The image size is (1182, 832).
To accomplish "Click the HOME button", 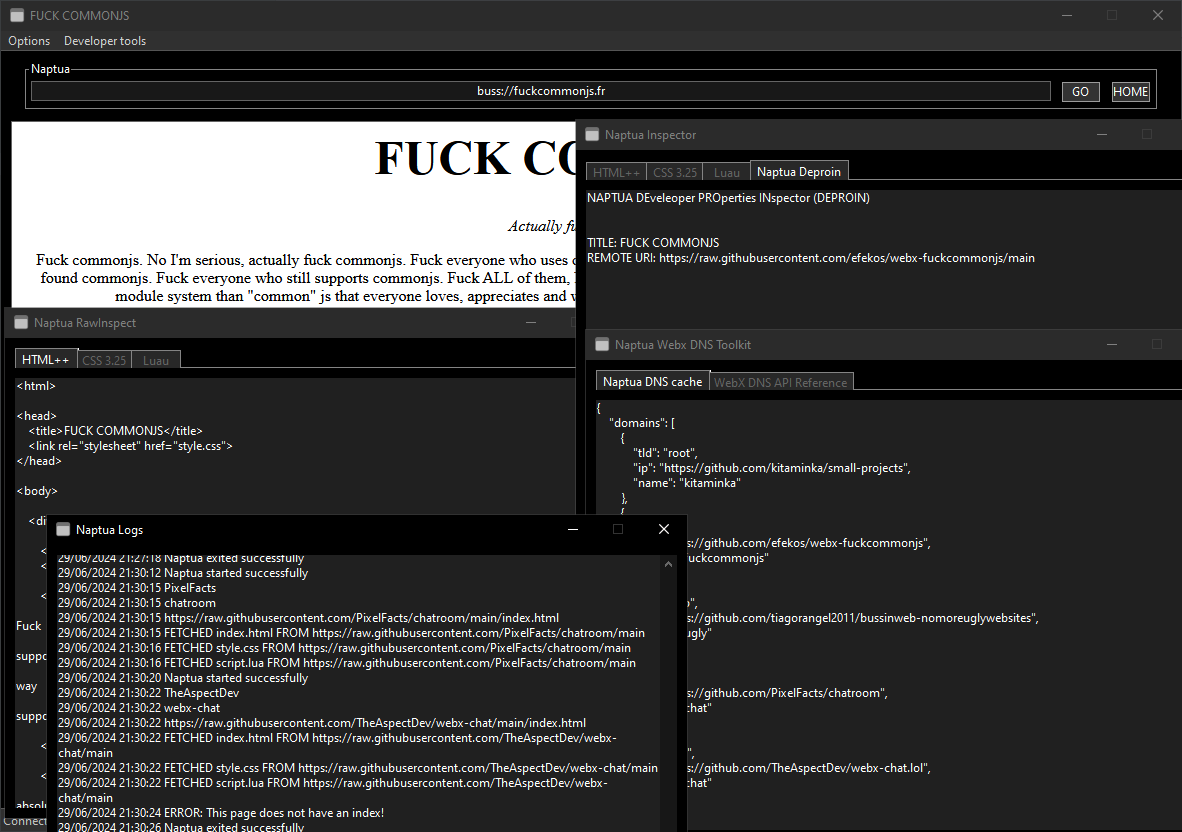I will pos(1131,91).
